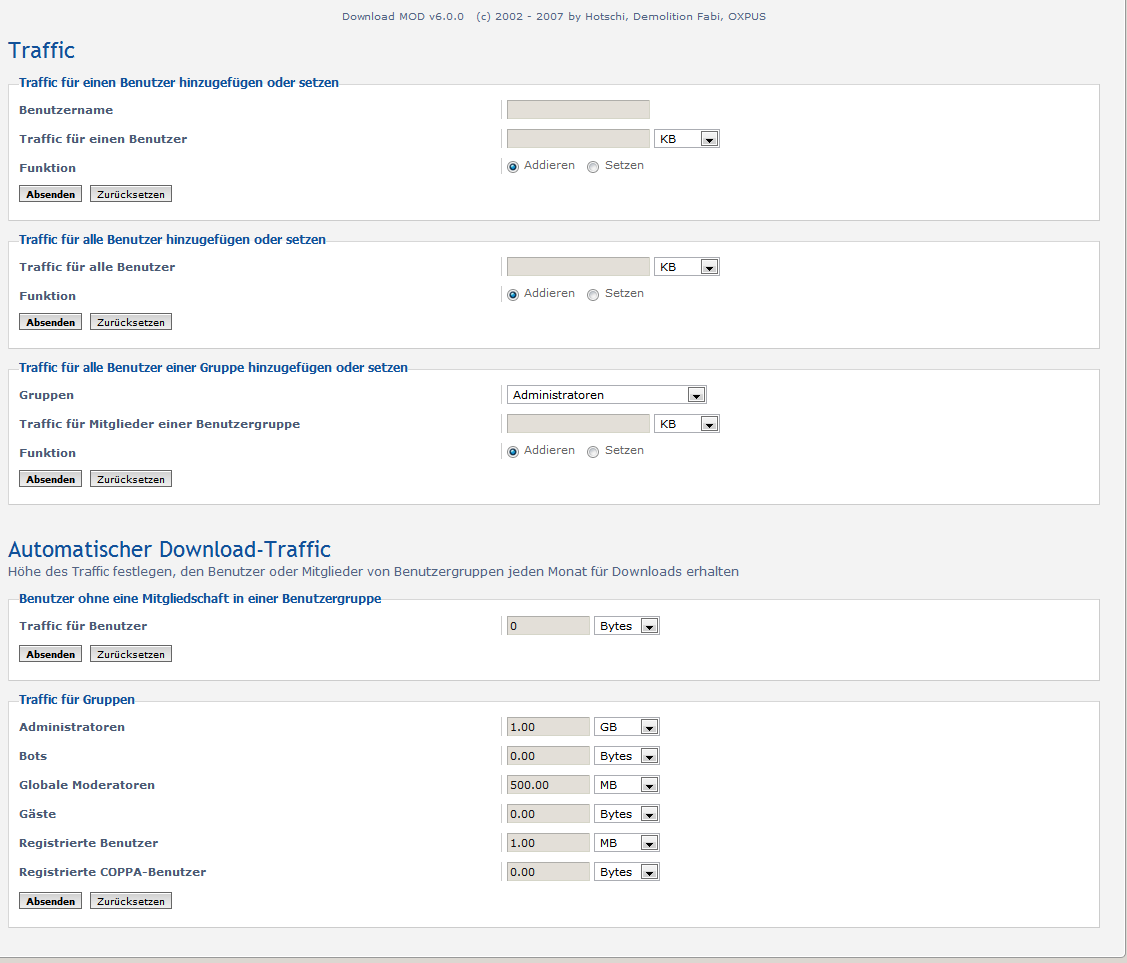Select Addieren radio in single-user traffic section
This screenshot has height=963, width=1127.
point(513,167)
